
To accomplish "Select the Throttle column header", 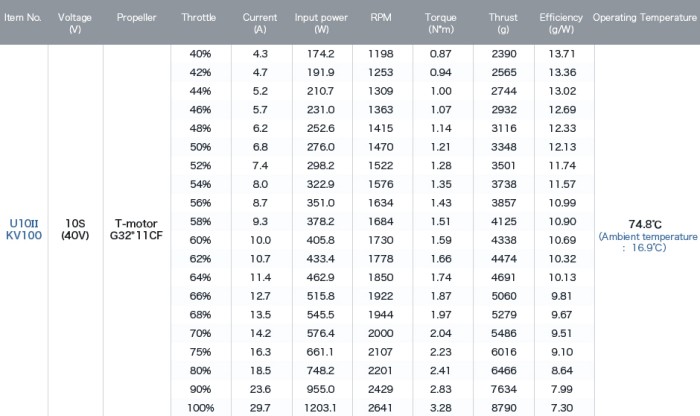I will [x=199, y=18].
